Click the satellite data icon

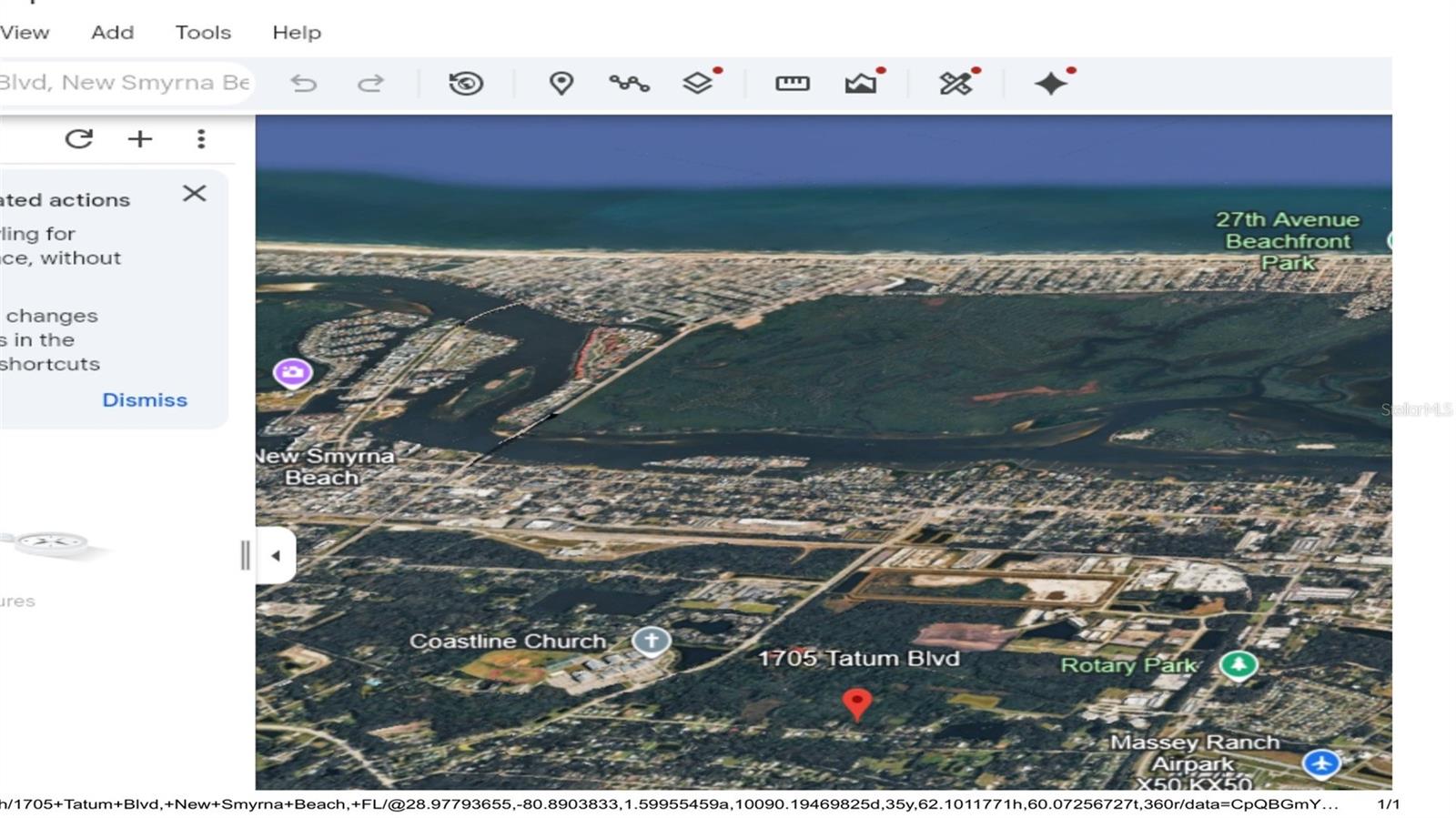[x=955, y=84]
